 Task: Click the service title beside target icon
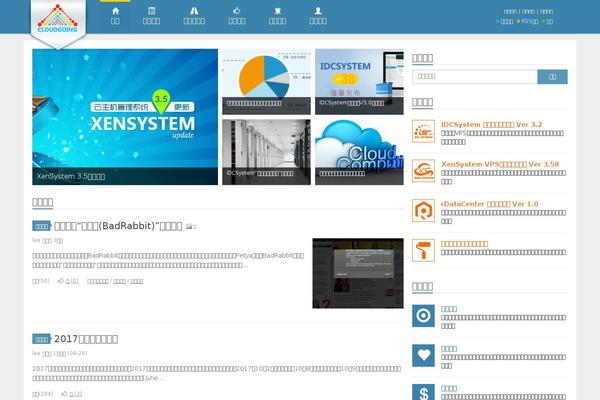[x=449, y=309]
